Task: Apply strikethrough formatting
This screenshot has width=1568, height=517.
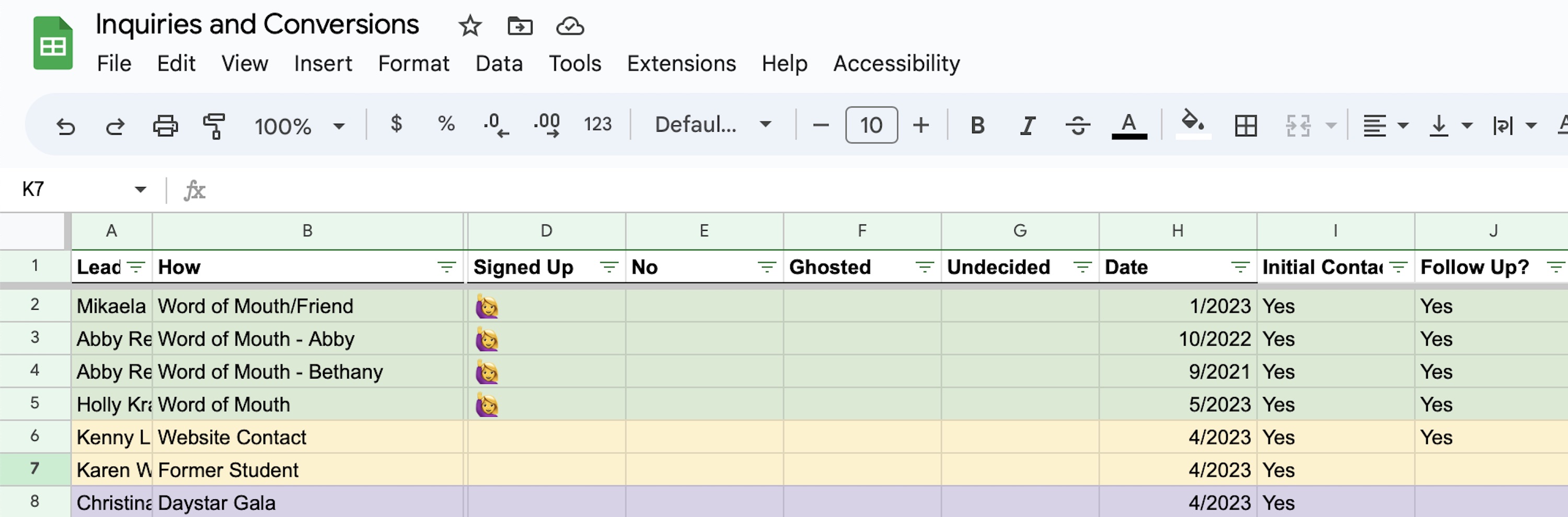Action: (1077, 126)
